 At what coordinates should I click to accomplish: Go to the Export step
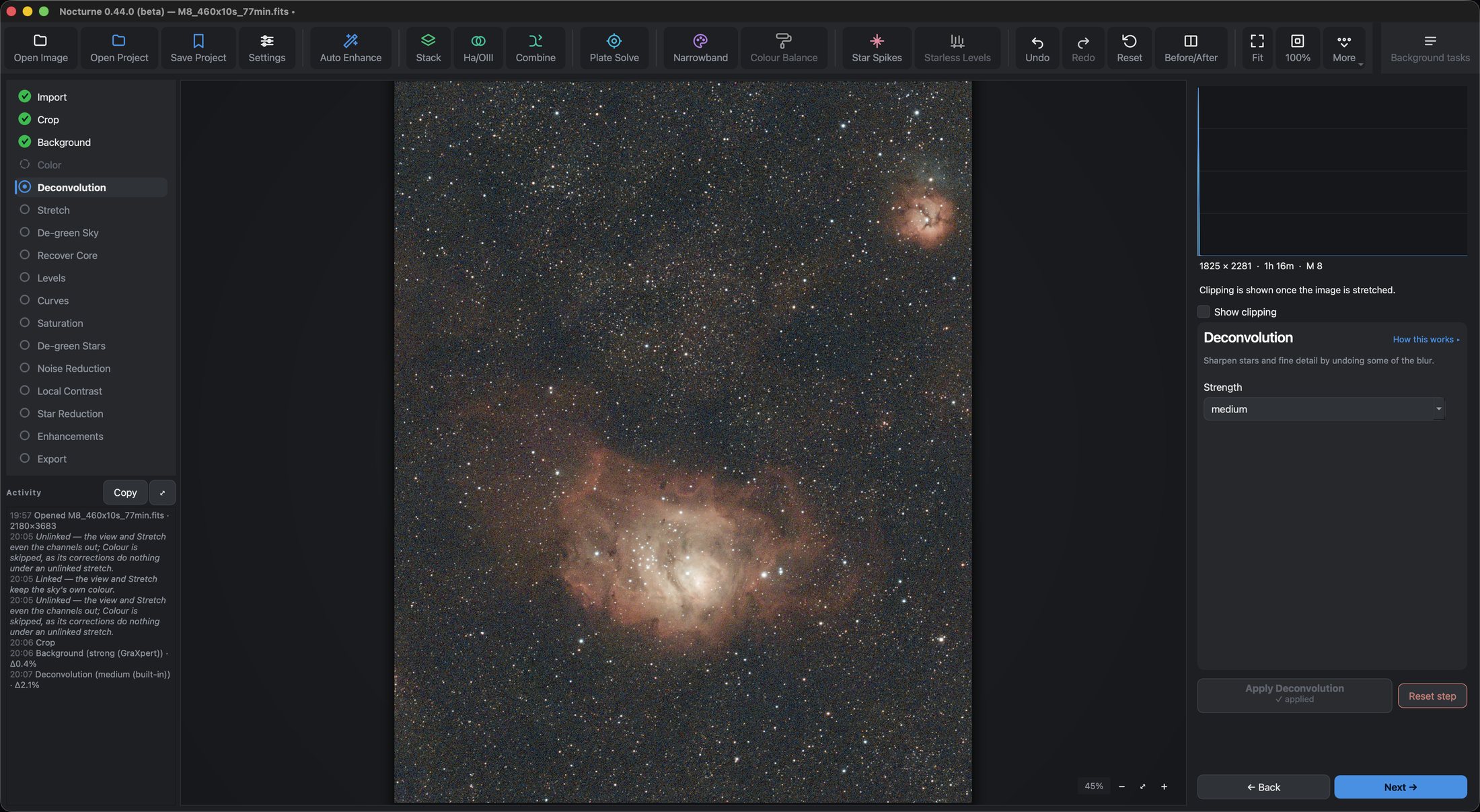[90, 459]
